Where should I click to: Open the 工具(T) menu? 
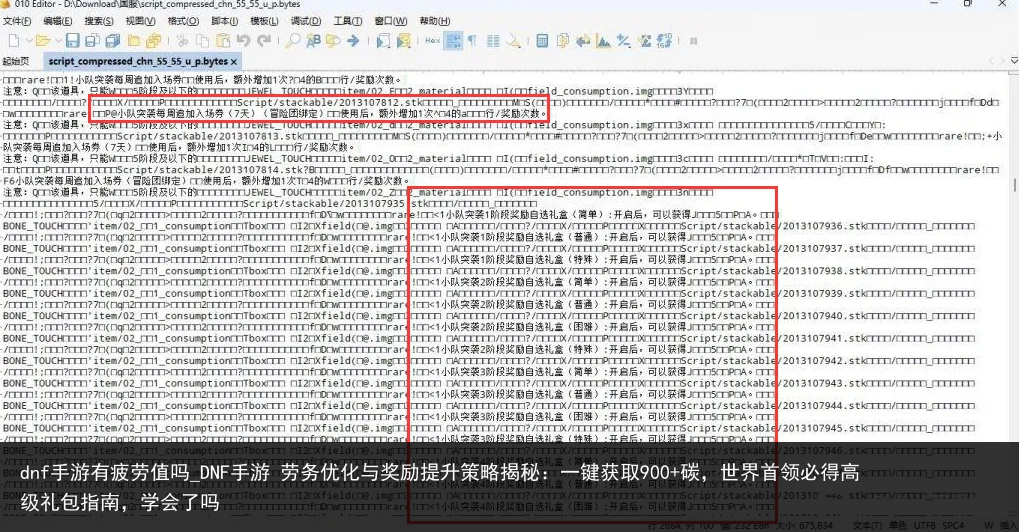(347, 21)
